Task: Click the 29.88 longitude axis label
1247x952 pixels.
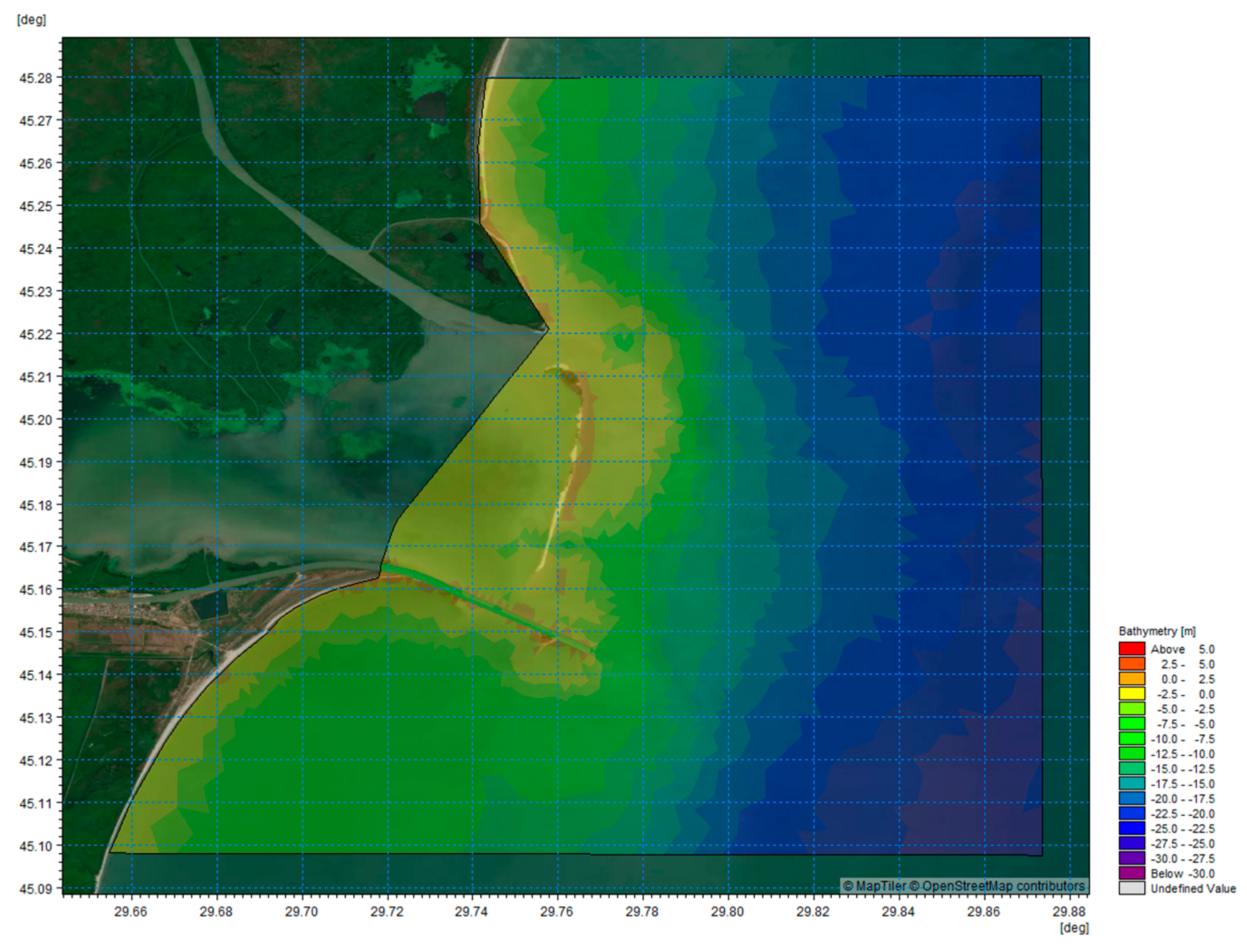Action: (1069, 912)
